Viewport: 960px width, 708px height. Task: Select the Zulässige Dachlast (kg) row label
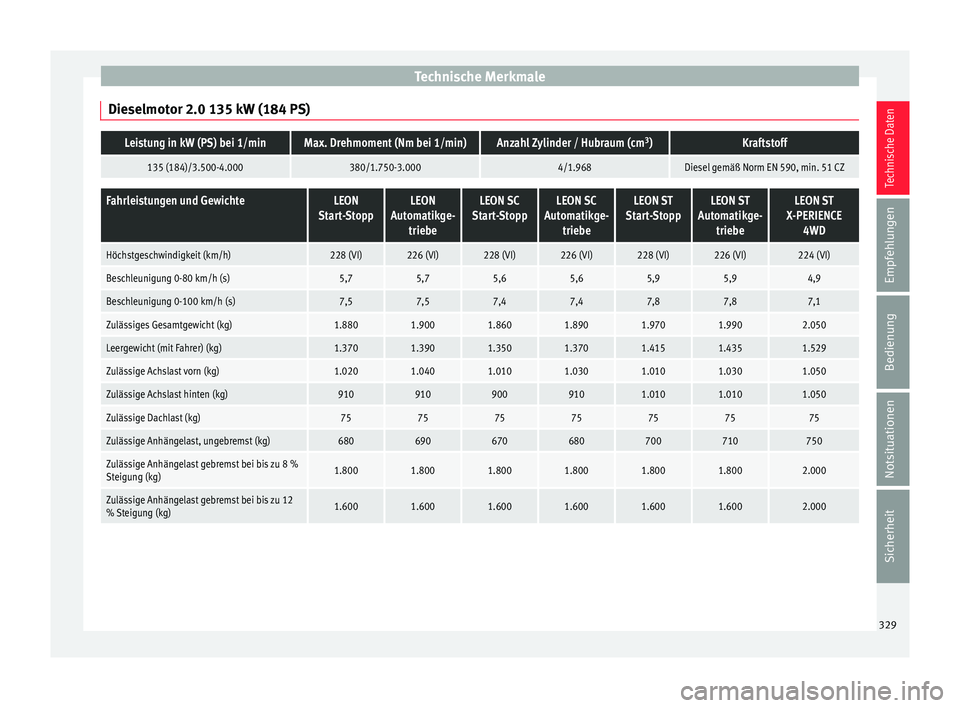(153, 418)
